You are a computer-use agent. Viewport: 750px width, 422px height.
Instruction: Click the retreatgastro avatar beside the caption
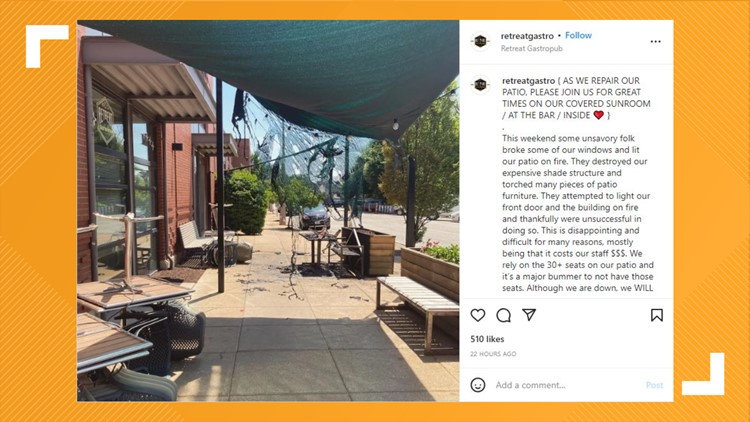click(480, 85)
